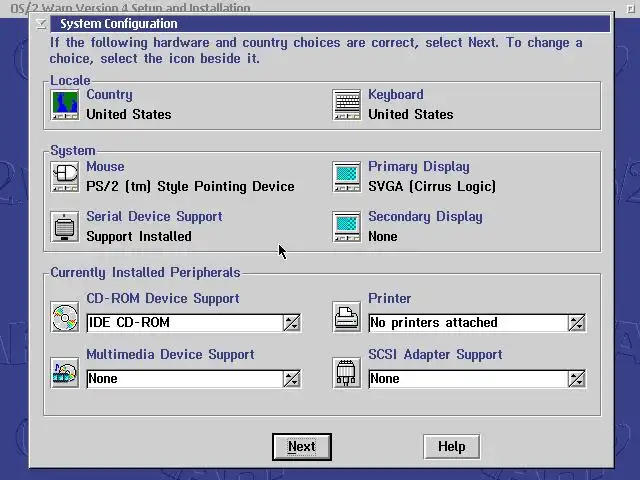The height and width of the screenshot is (480, 640).
Task: Open the Secondary Display icon
Action: point(347,227)
